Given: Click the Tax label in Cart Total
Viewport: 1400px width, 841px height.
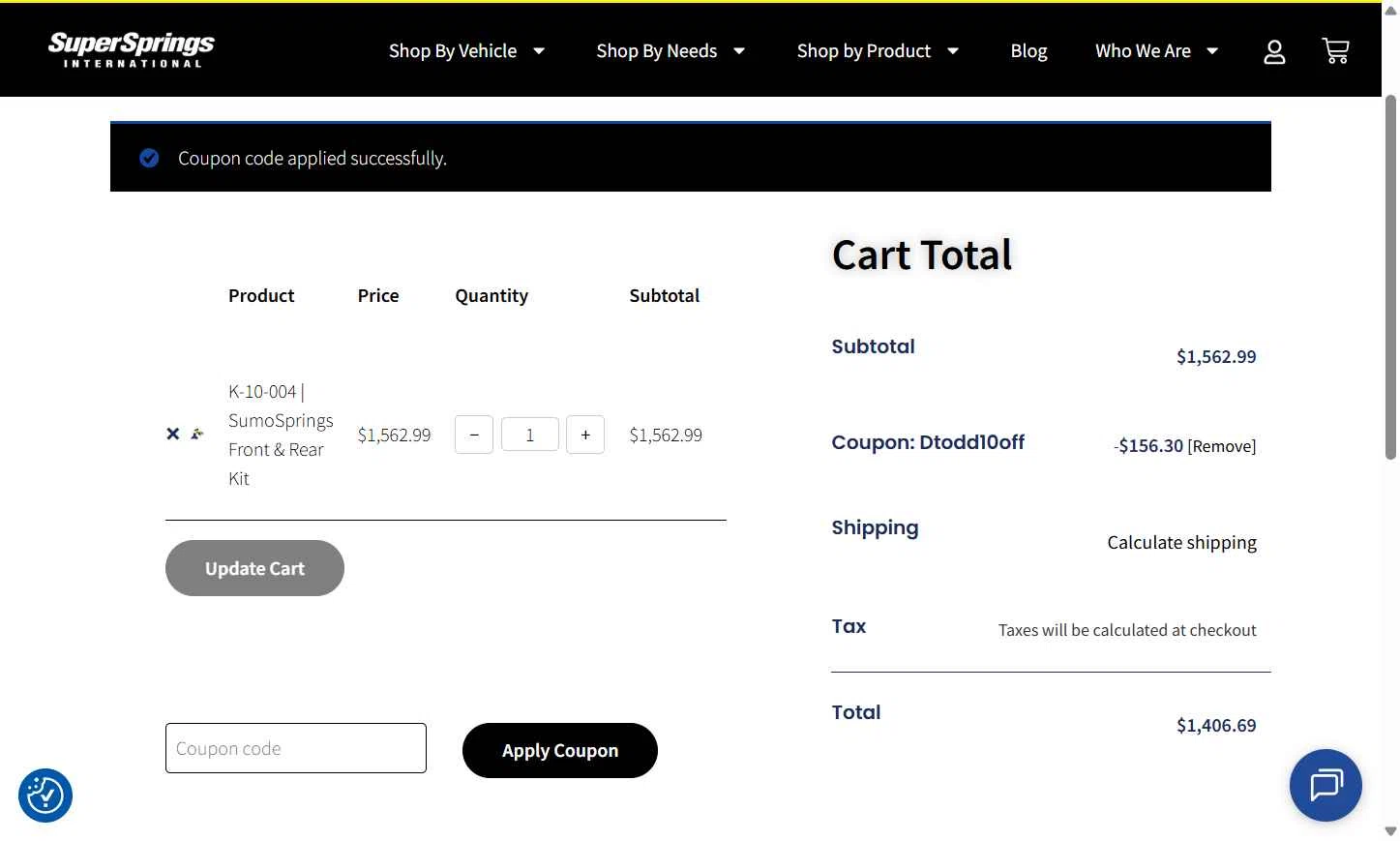Looking at the screenshot, I should pyautogui.click(x=849, y=626).
